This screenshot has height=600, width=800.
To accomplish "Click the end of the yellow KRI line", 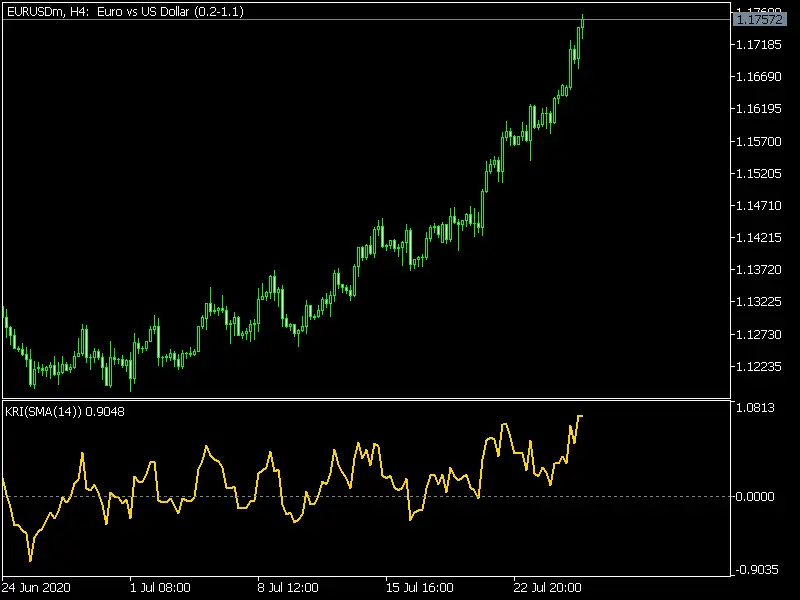I will [581, 416].
